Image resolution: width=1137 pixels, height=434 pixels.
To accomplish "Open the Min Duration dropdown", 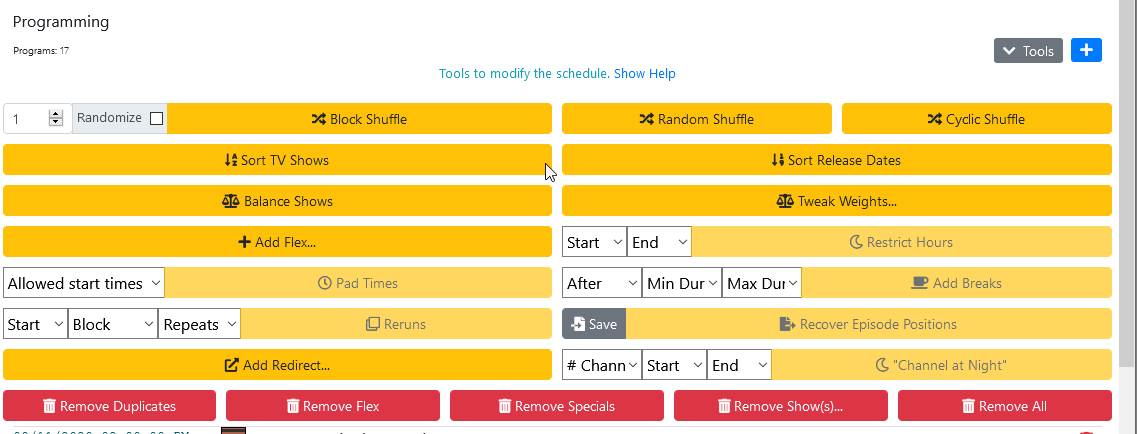I will 682,283.
